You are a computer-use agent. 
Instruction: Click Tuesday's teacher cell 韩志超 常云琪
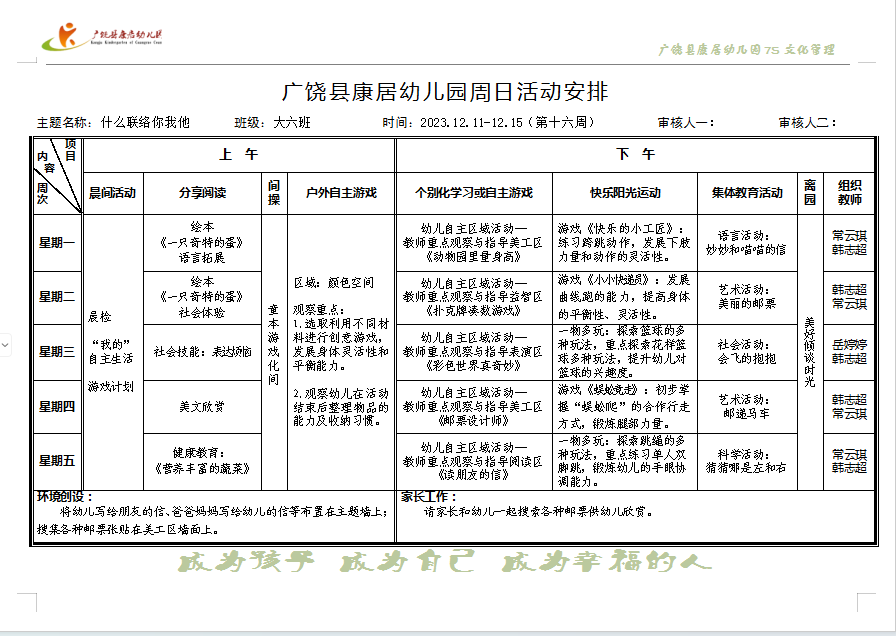[x=849, y=297]
